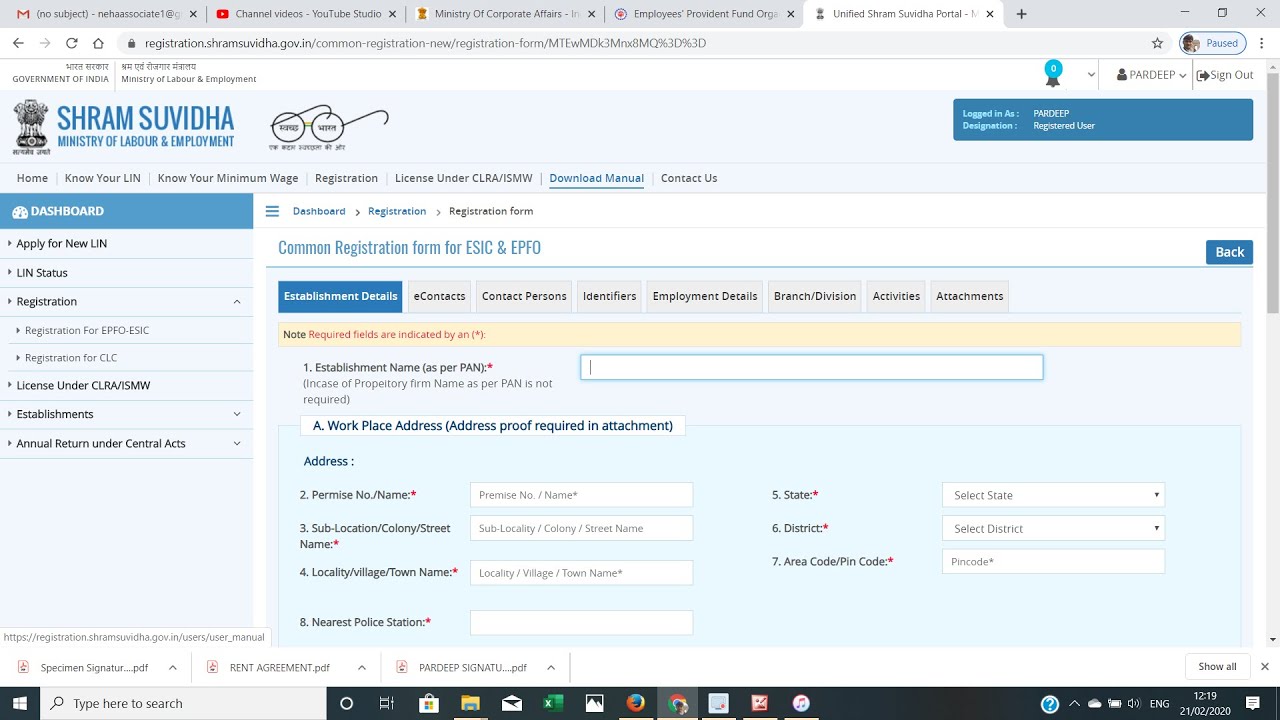
Task: Open Firefox from the taskbar
Action: 635,703
